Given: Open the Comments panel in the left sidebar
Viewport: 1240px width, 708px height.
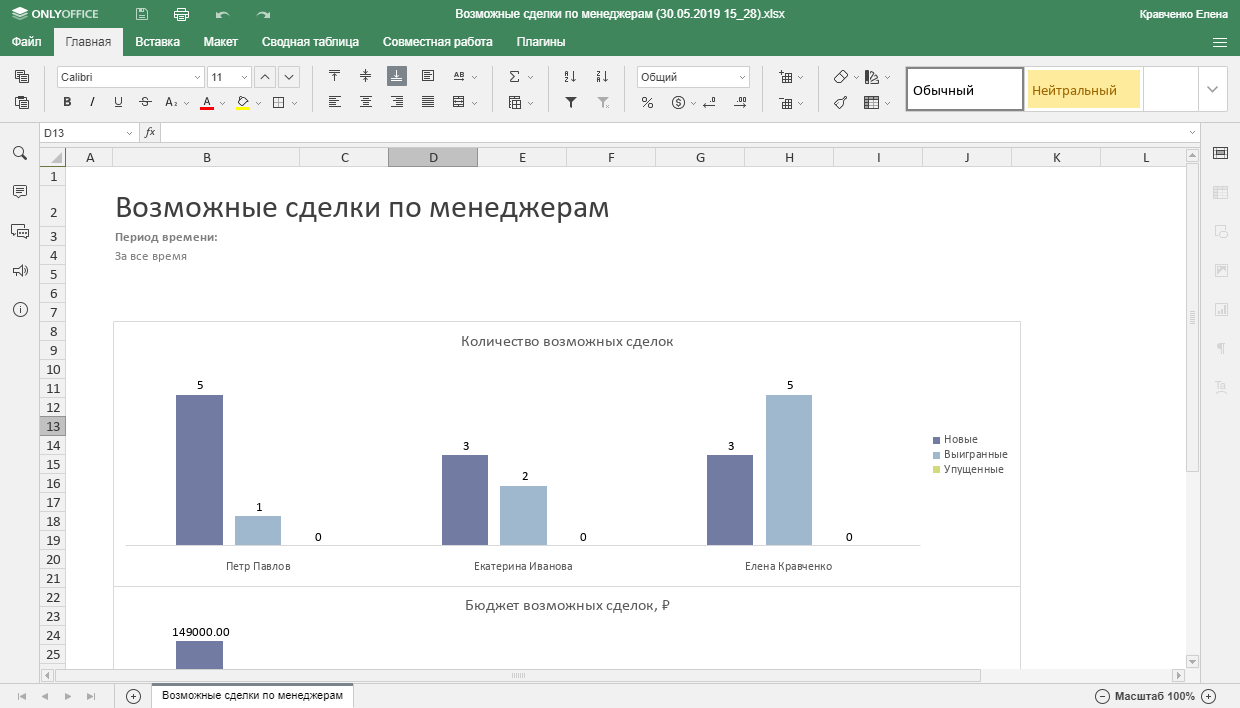Looking at the screenshot, I should point(19,191).
